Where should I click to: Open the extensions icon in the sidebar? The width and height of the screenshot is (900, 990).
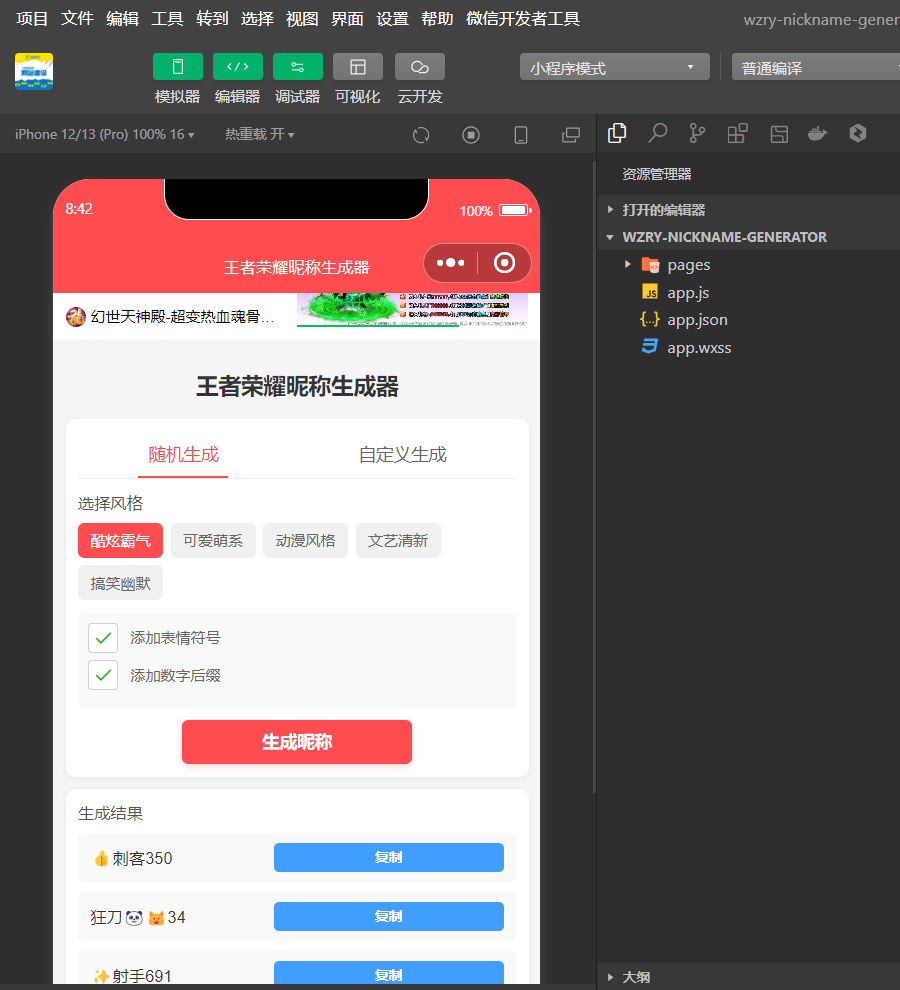click(x=737, y=133)
